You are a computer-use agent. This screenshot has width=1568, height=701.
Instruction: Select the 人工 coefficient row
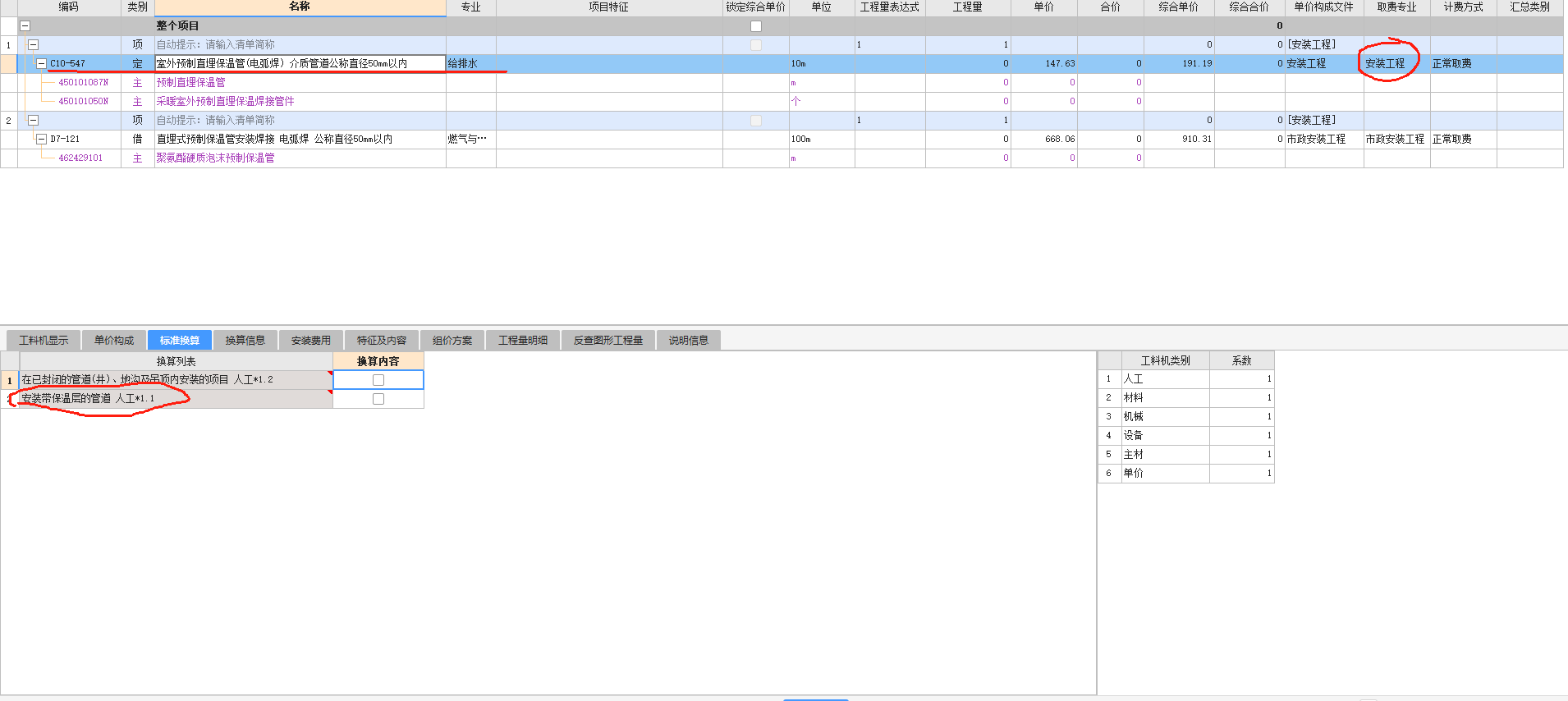click(1186, 379)
